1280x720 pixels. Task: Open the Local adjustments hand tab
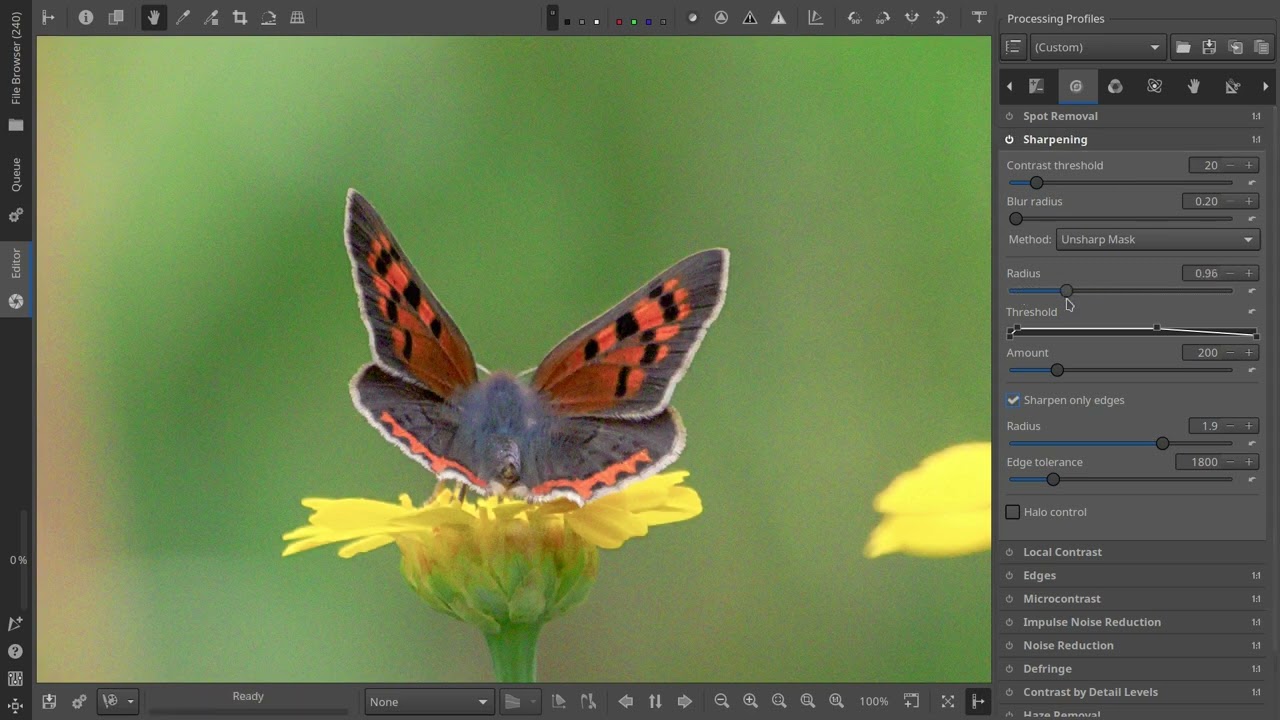pos(1193,86)
